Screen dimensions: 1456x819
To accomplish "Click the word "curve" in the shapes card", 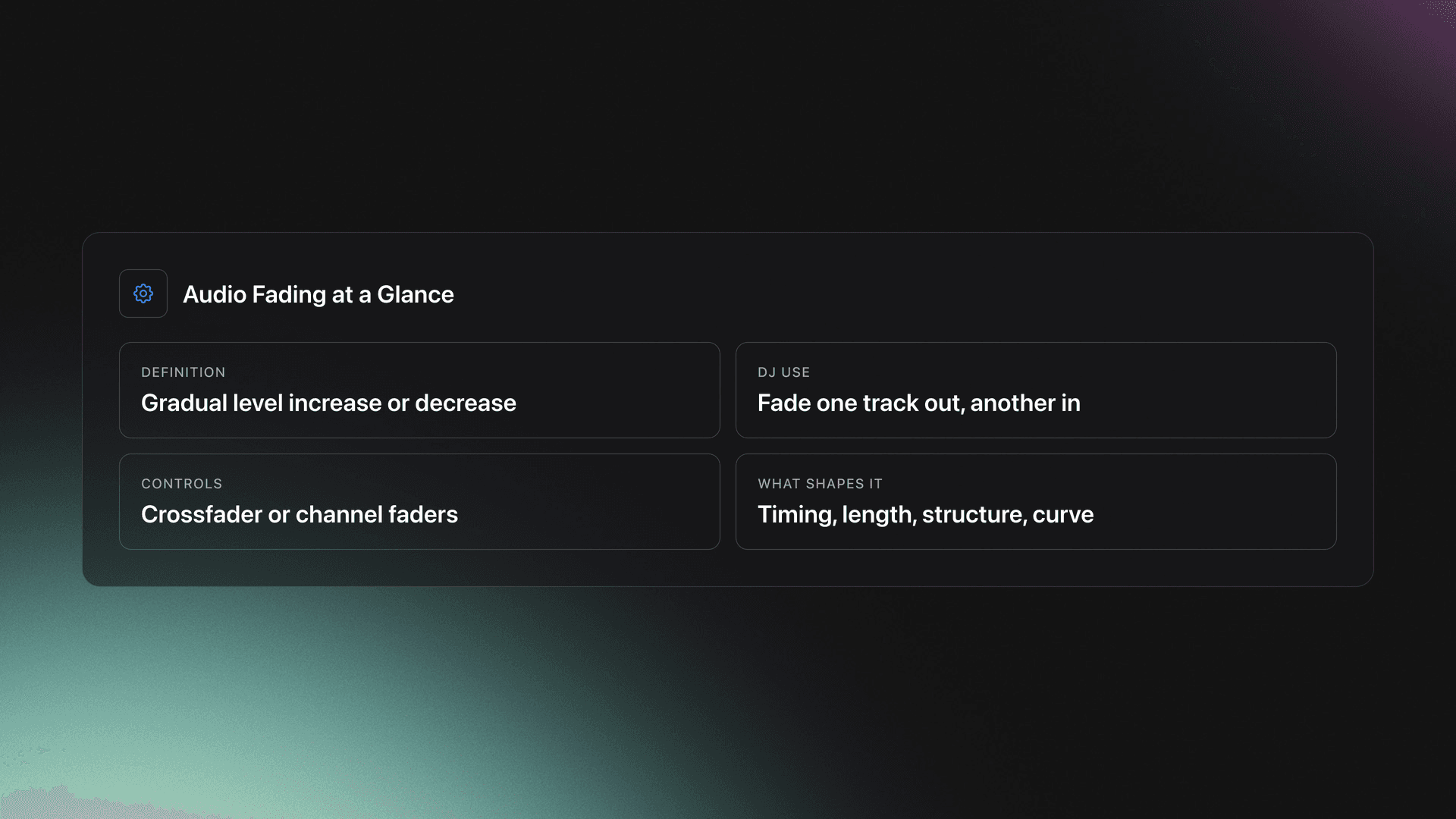I will pyautogui.click(x=1062, y=514).
